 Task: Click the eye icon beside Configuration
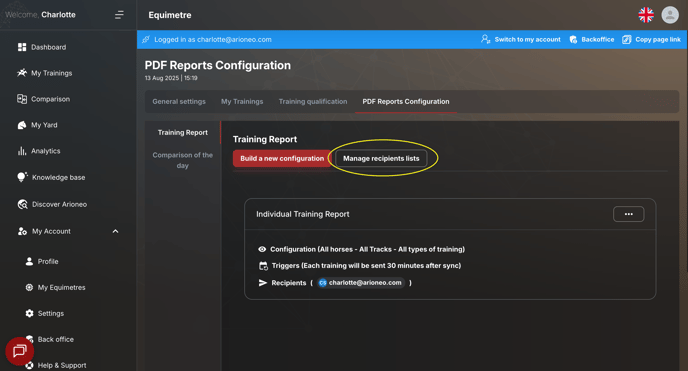pyautogui.click(x=262, y=249)
